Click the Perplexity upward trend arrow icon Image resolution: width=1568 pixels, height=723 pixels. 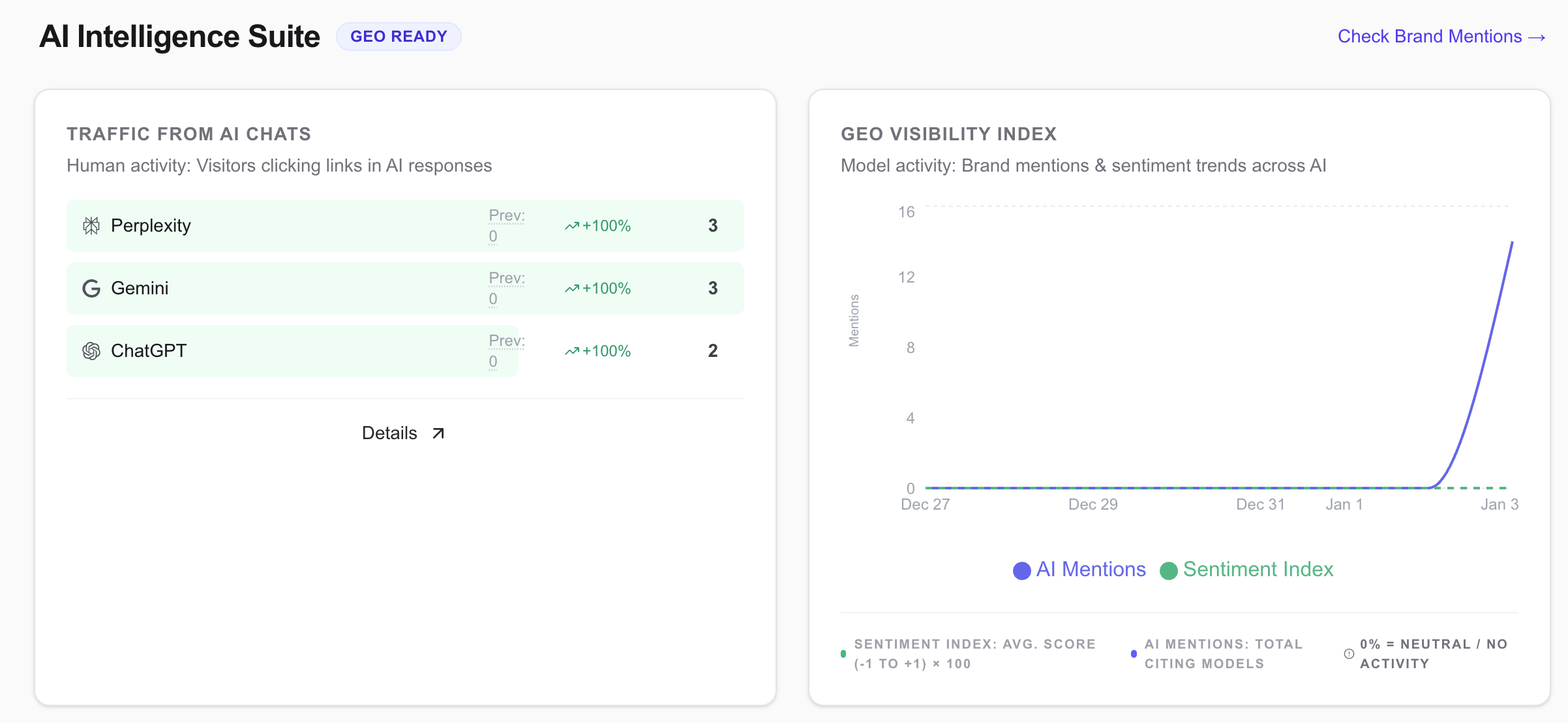point(572,226)
